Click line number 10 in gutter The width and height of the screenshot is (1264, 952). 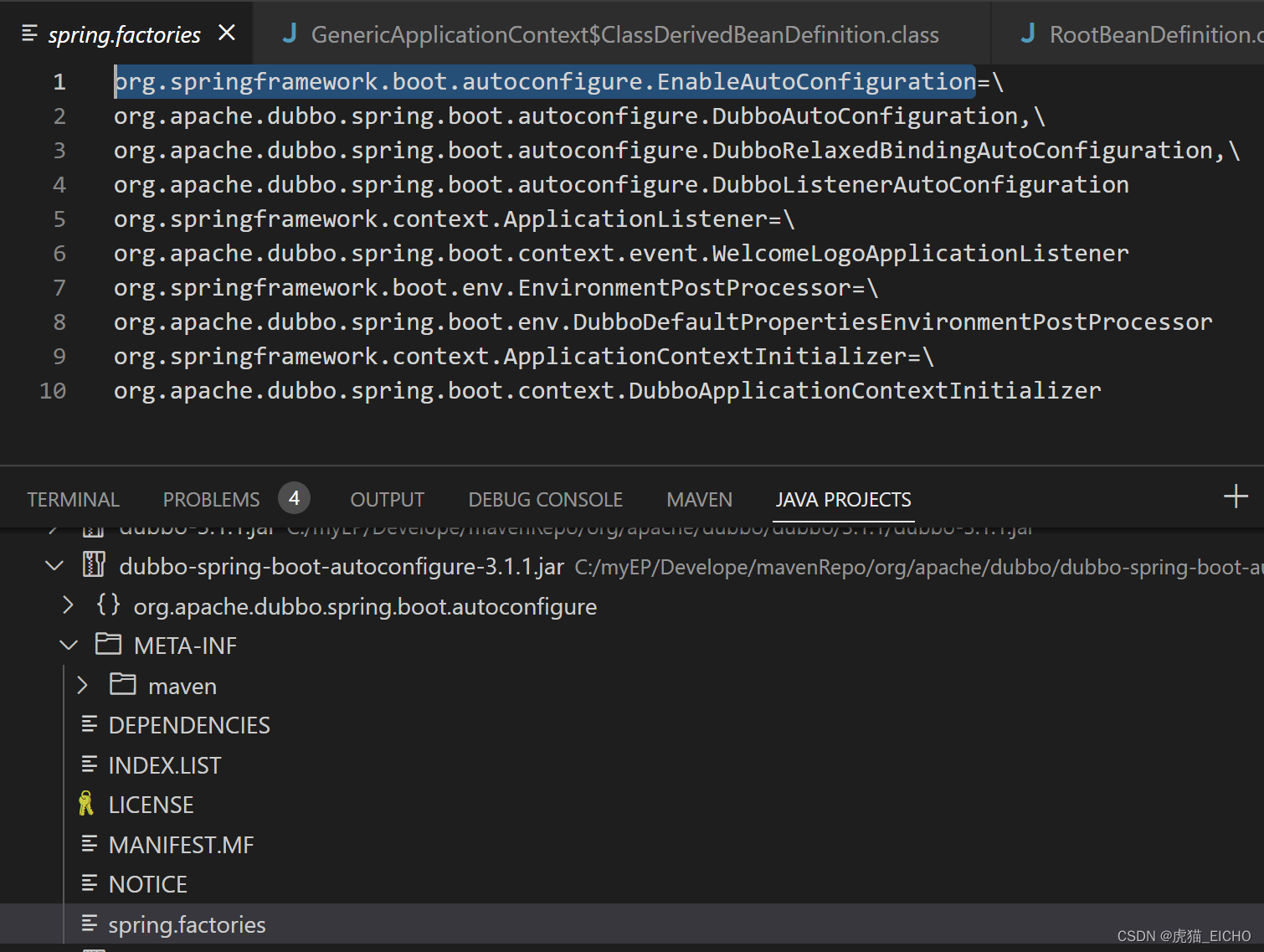click(x=53, y=391)
